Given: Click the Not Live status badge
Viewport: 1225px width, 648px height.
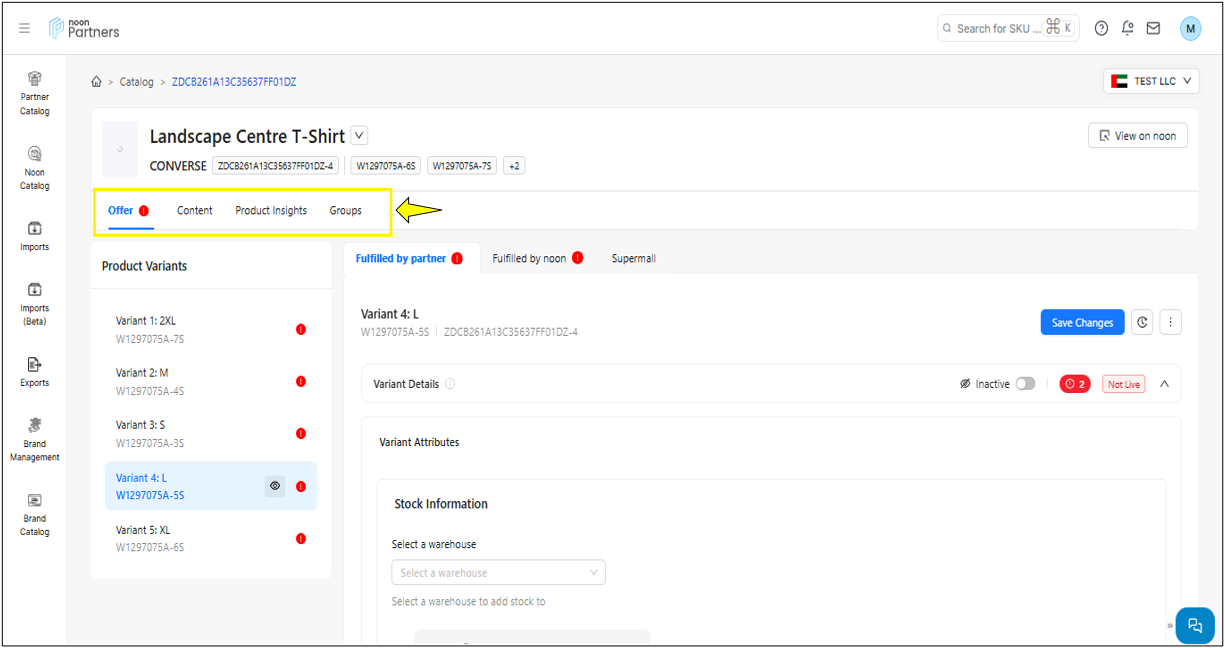Looking at the screenshot, I should [x=1124, y=384].
